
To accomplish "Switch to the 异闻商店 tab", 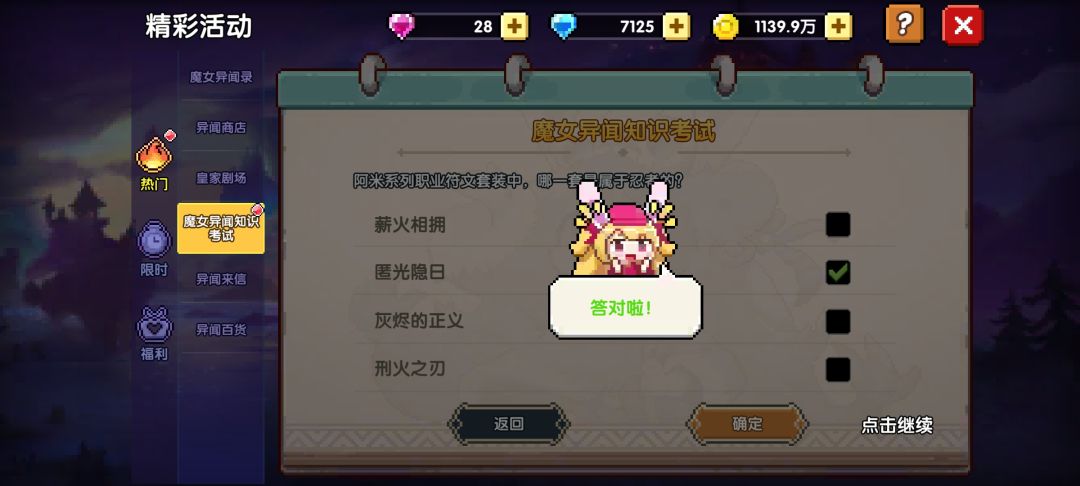I will pos(221,127).
